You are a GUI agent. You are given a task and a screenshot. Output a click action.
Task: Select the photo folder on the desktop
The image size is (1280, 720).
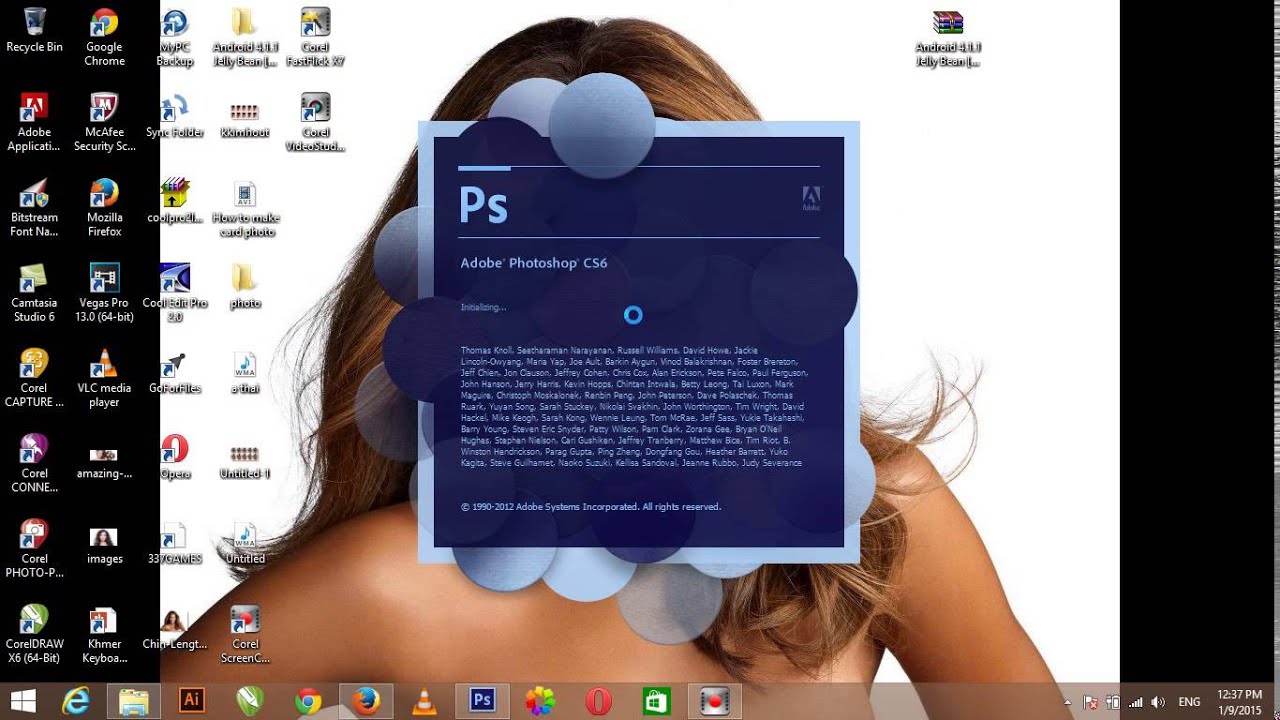pos(244,287)
